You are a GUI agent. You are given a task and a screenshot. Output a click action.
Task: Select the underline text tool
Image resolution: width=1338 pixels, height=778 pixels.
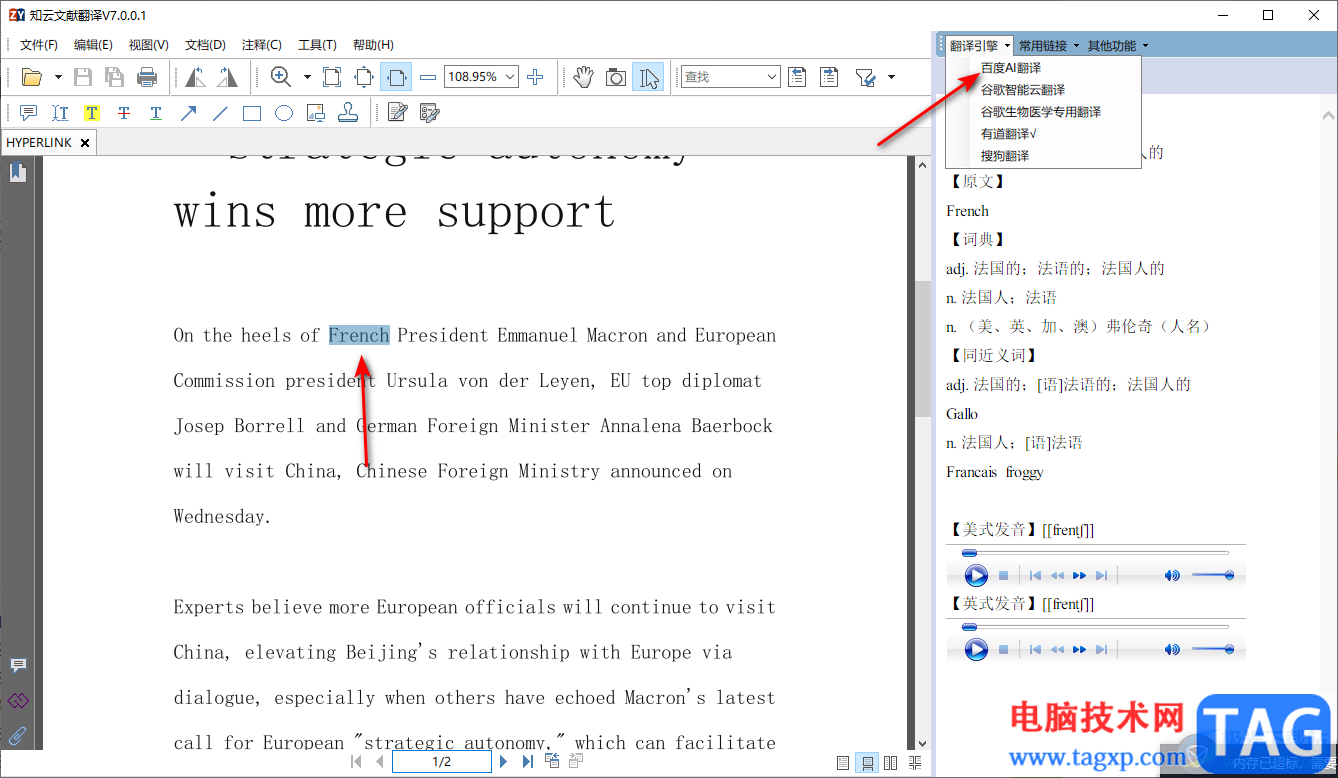[156, 113]
